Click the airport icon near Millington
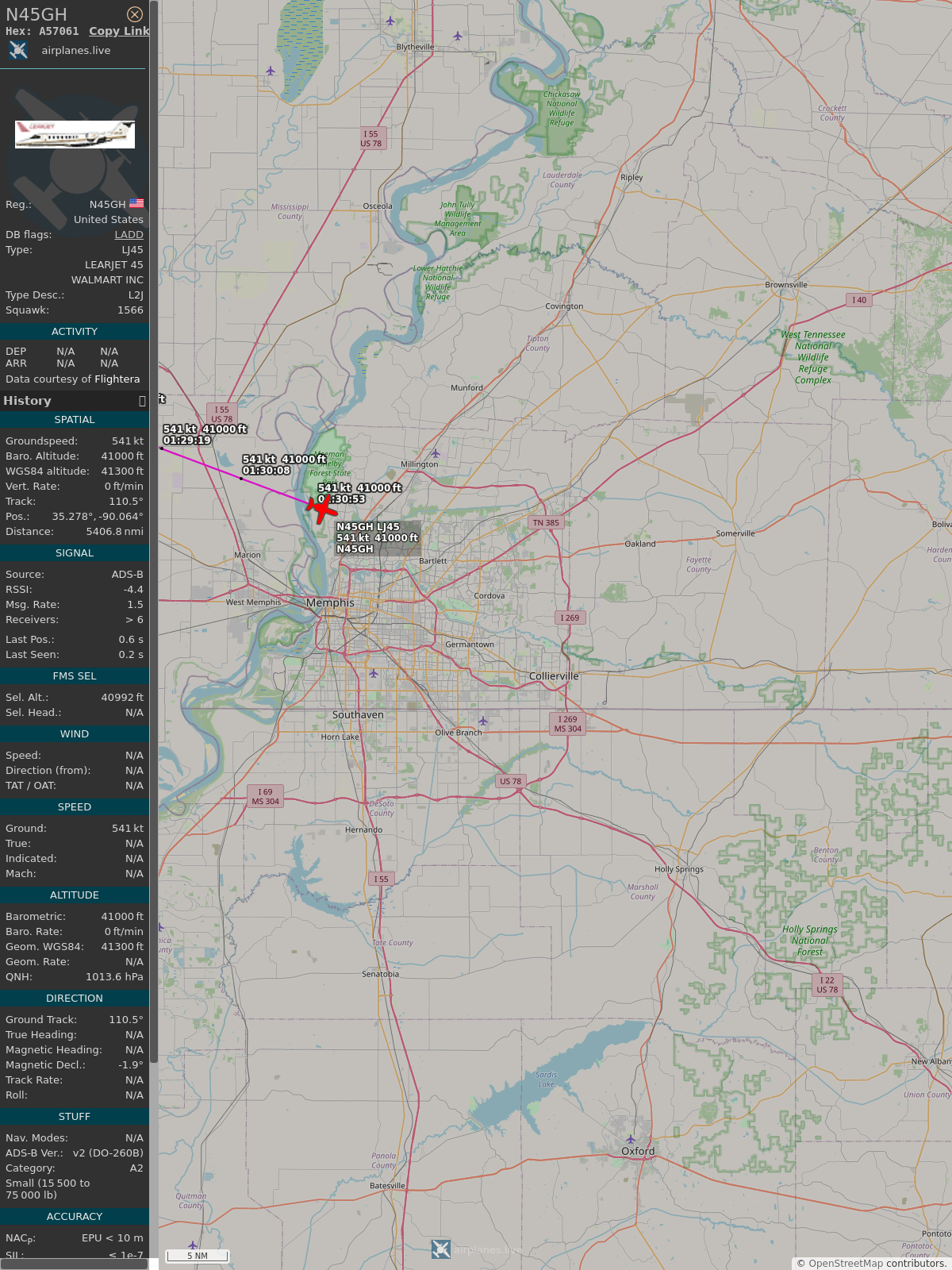Viewport: 952px width, 1270px height. (435, 453)
